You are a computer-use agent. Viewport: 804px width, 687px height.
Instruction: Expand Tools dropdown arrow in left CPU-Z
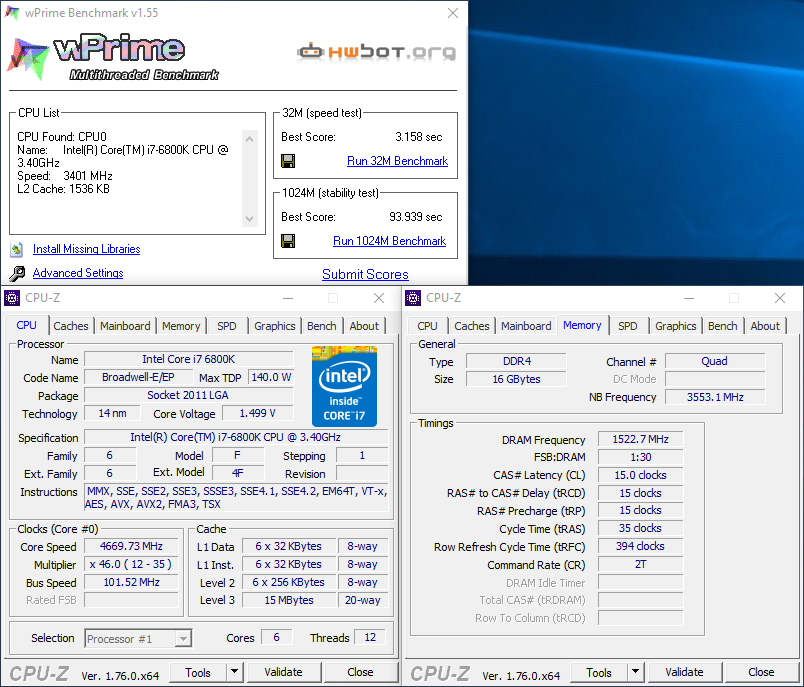[x=234, y=672]
